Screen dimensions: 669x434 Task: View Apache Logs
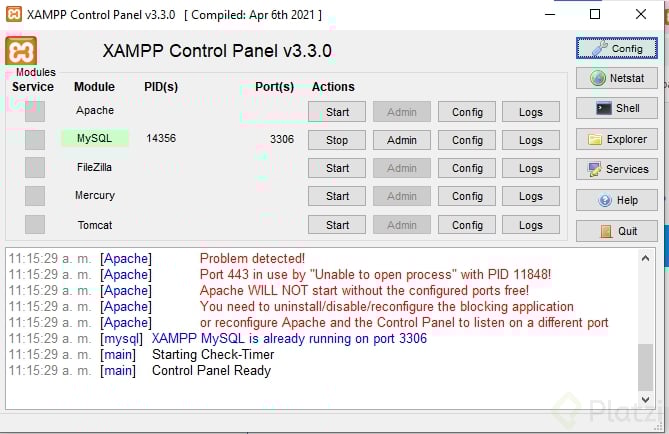[x=531, y=112]
